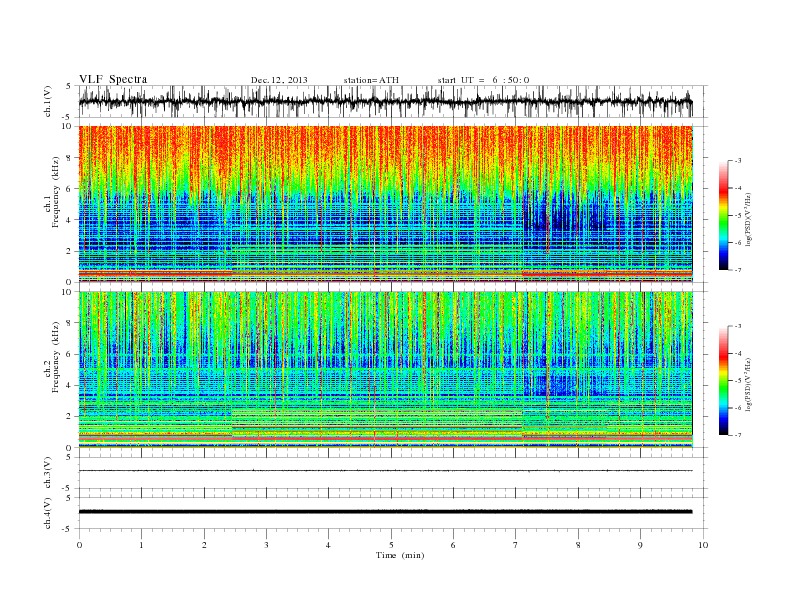Click the ch.4 voltage trace panel
The width and height of the screenshot is (792, 612).
coord(393,513)
